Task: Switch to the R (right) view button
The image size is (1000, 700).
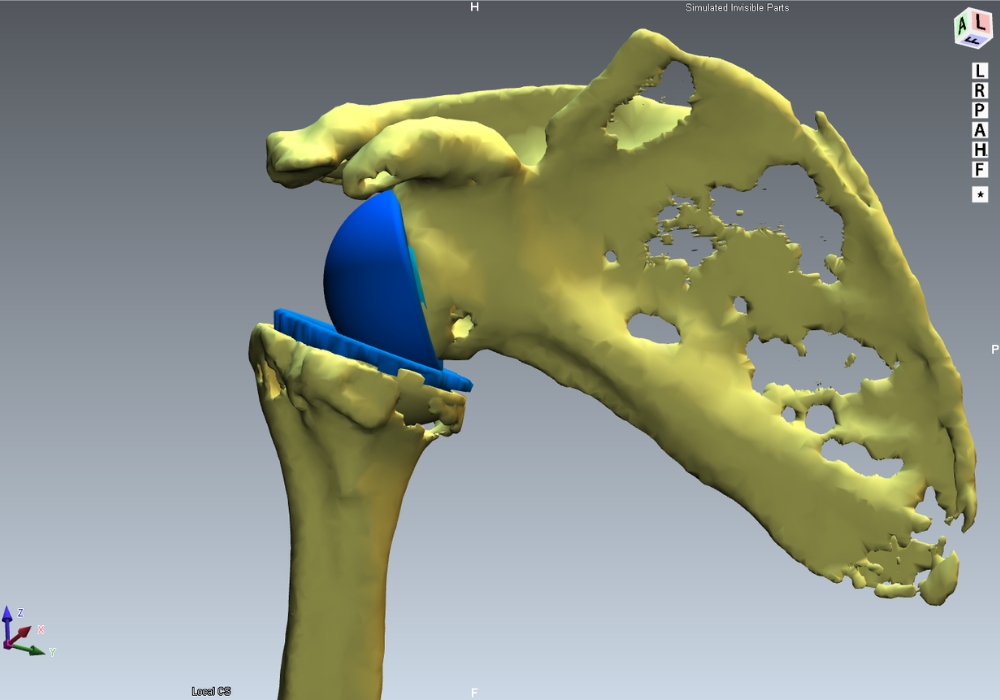Action: click(x=980, y=91)
